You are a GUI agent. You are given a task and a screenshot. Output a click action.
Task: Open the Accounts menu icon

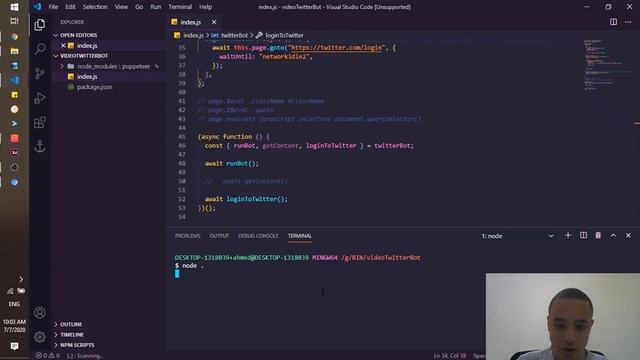click(x=40, y=313)
